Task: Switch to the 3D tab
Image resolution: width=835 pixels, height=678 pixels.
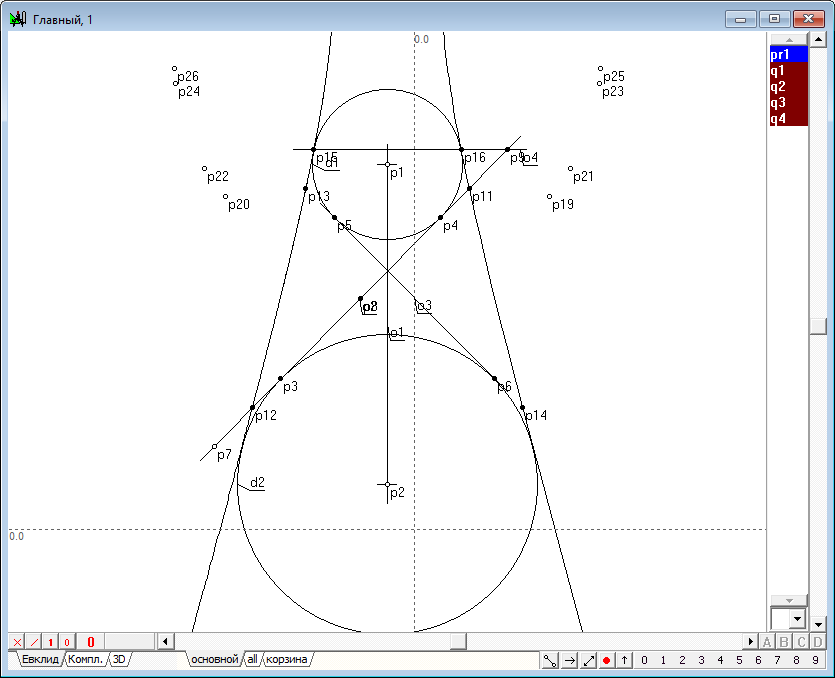Action: pos(119,659)
